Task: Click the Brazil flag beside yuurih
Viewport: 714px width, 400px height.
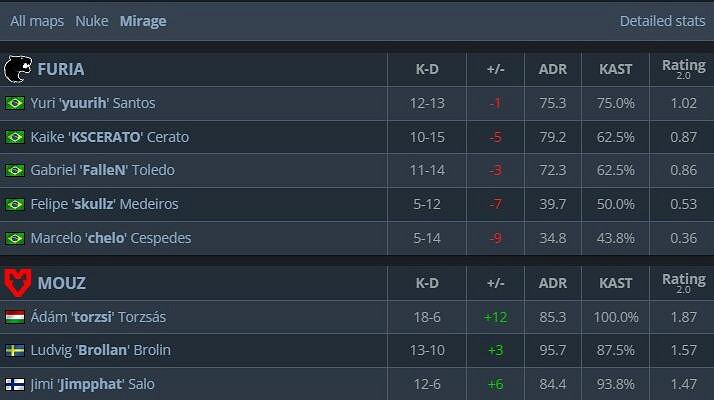Action: click(x=15, y=103)
